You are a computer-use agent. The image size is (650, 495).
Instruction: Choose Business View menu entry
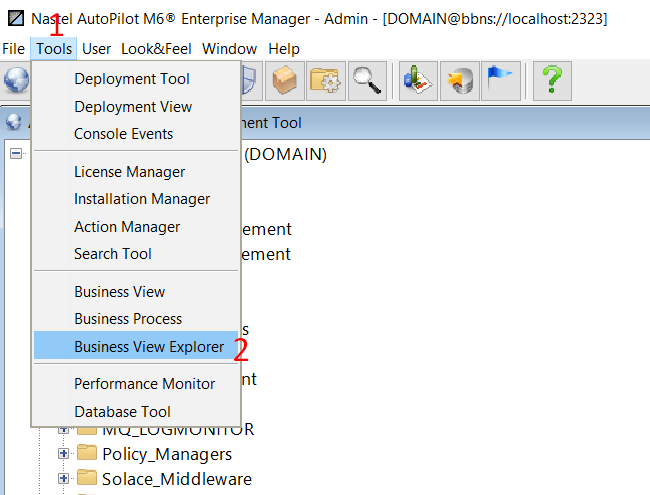[136, 292]
